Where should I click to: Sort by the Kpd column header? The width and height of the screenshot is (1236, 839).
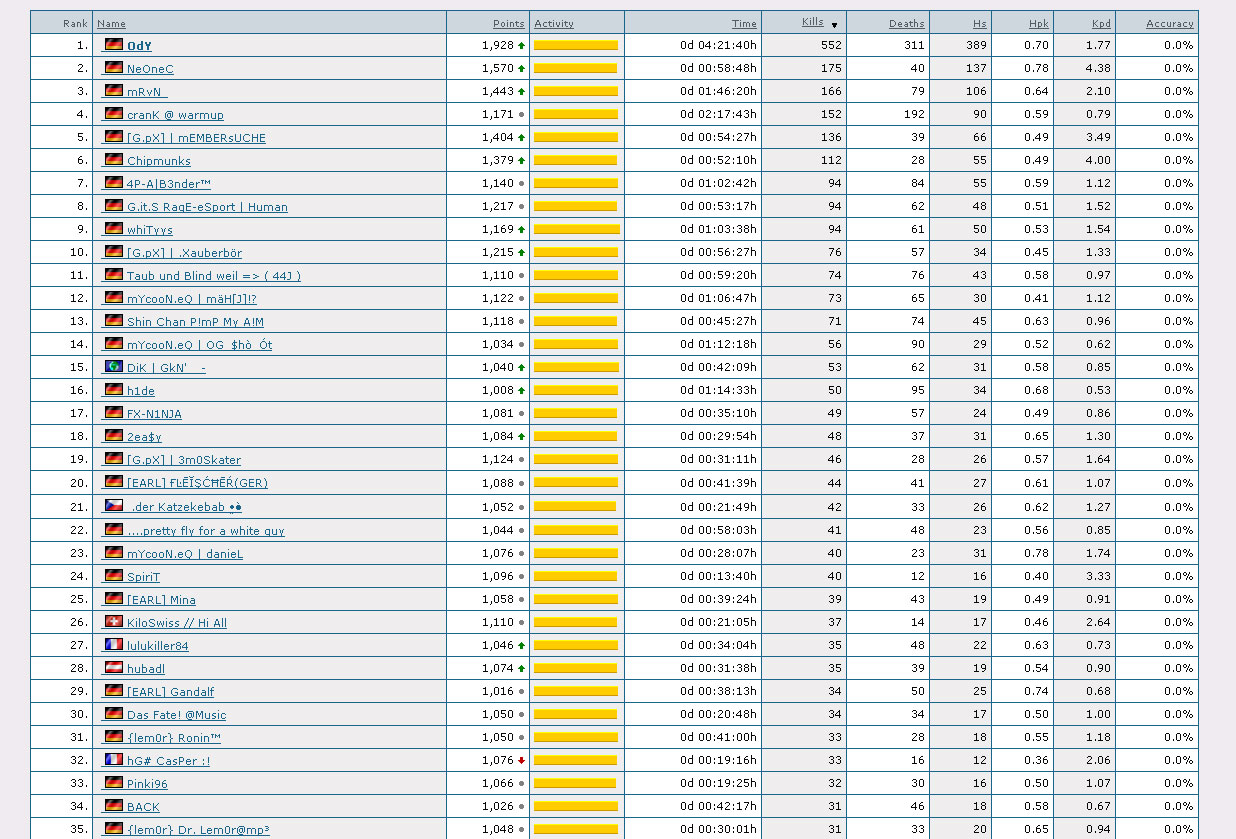1100,23
